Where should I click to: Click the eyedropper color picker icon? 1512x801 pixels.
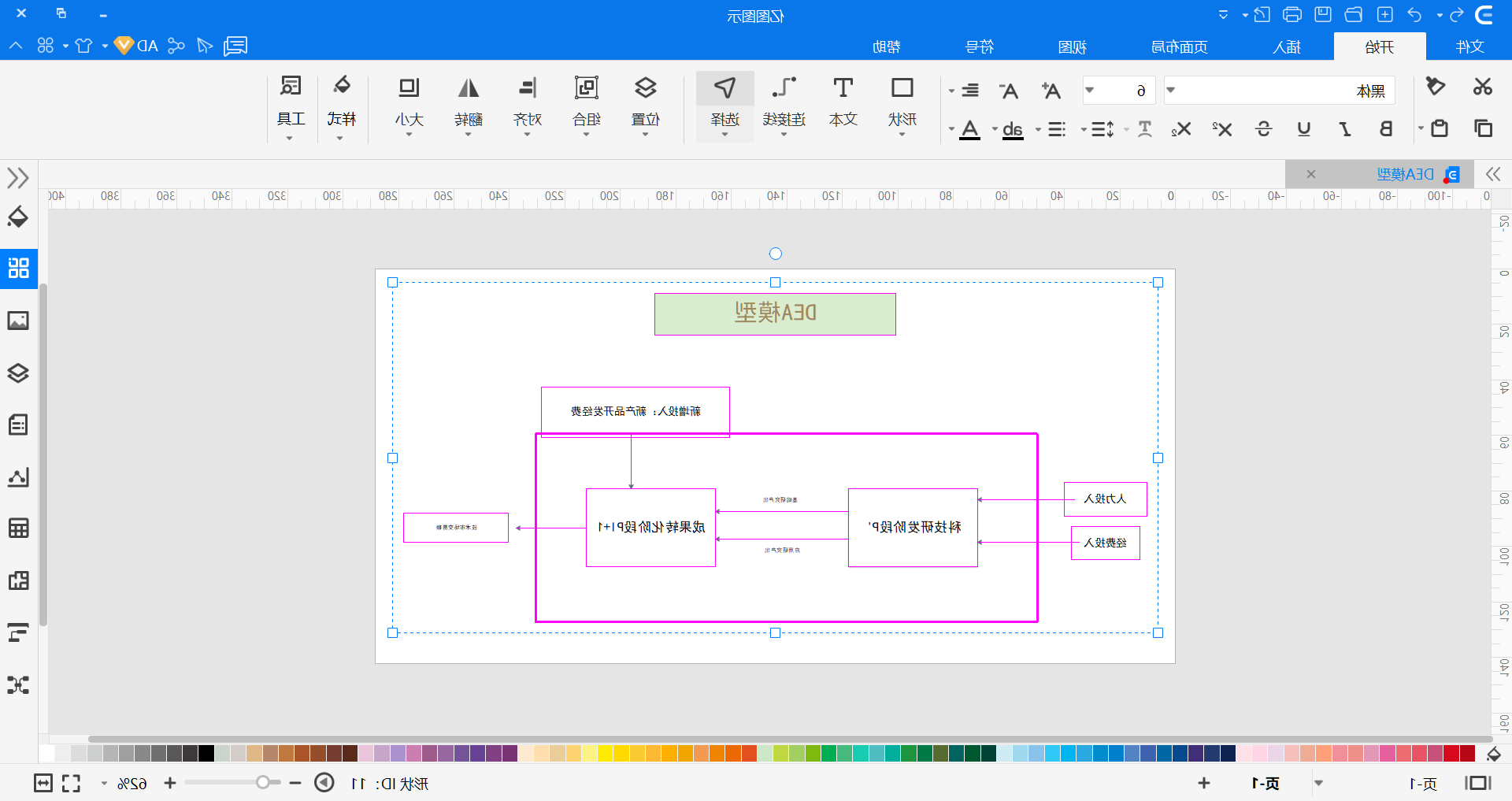click(x=1493, y=755)
